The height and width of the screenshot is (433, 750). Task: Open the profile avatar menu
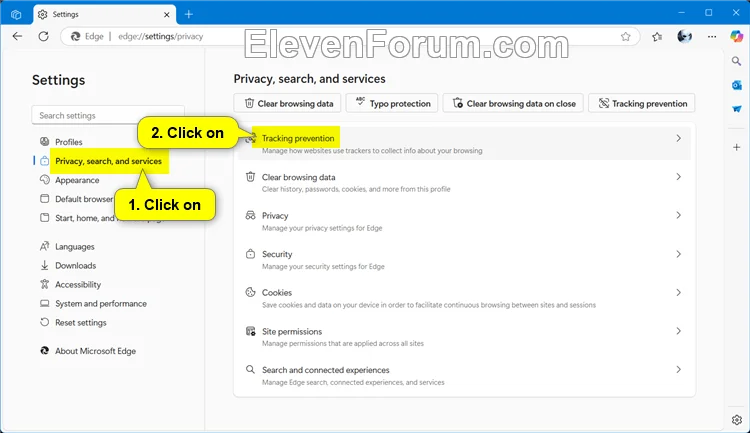pyautogui.click(x=684, y=36)
